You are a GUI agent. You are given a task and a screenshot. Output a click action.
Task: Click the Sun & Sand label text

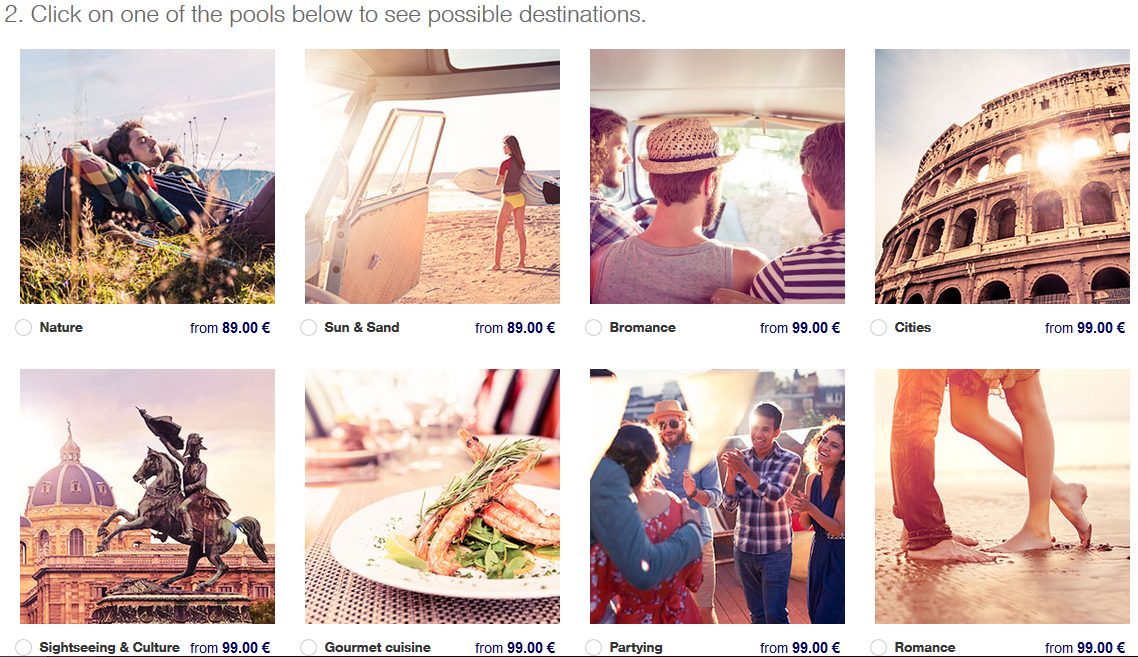361,327
